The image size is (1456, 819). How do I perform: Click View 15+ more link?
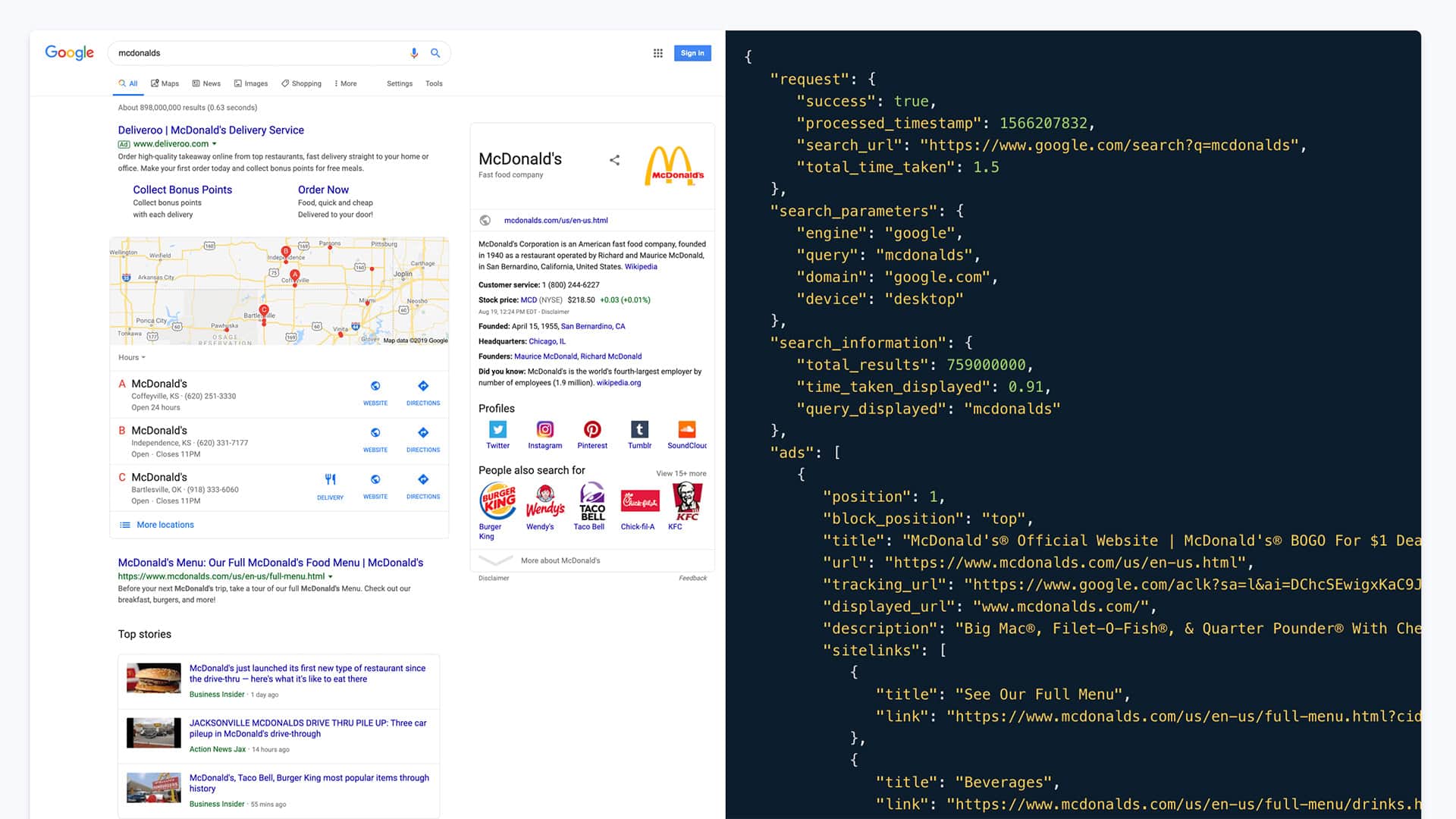pos(681,473)
